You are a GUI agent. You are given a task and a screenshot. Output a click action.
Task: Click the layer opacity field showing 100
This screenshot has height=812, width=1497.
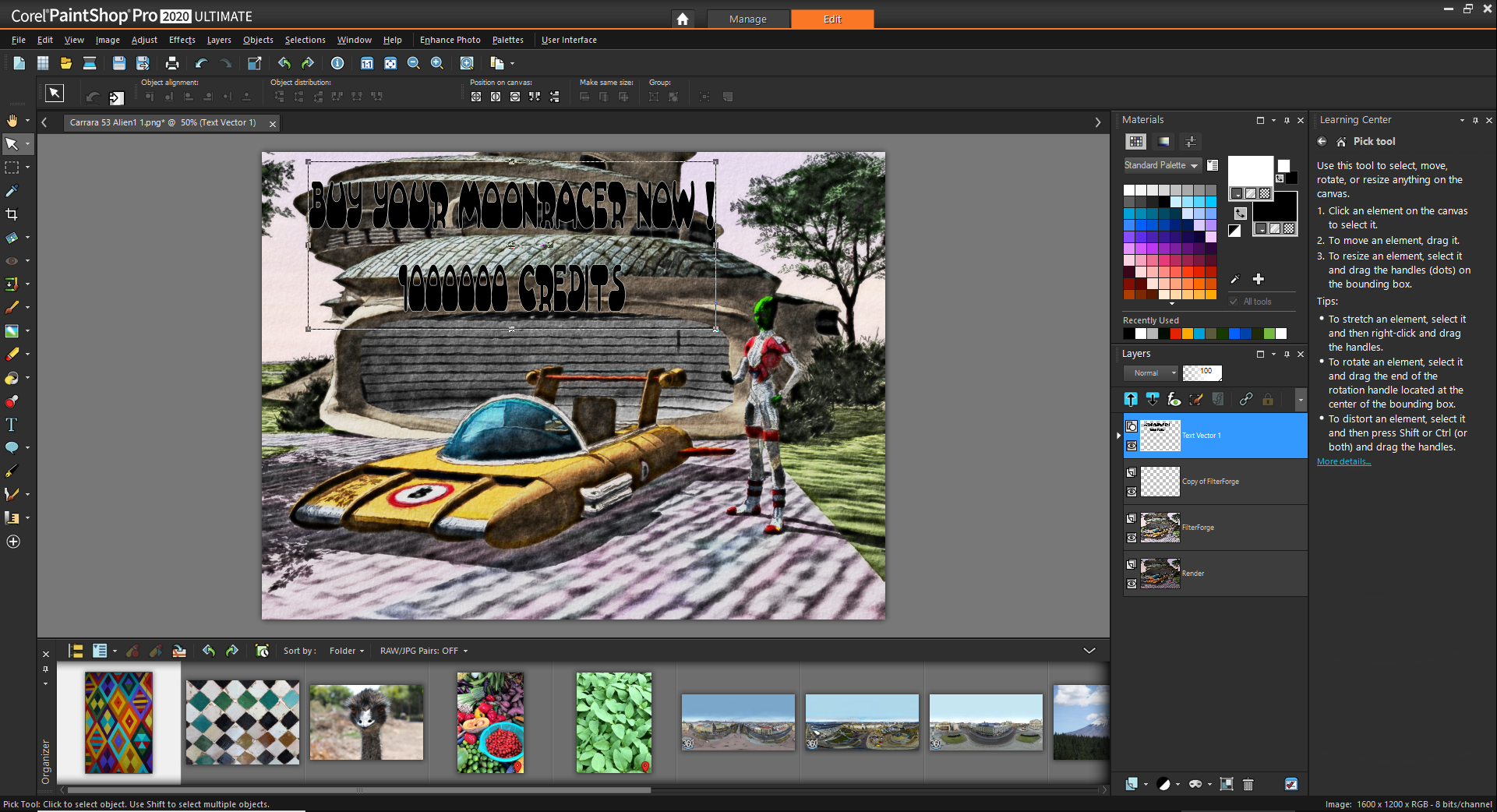1202,372
